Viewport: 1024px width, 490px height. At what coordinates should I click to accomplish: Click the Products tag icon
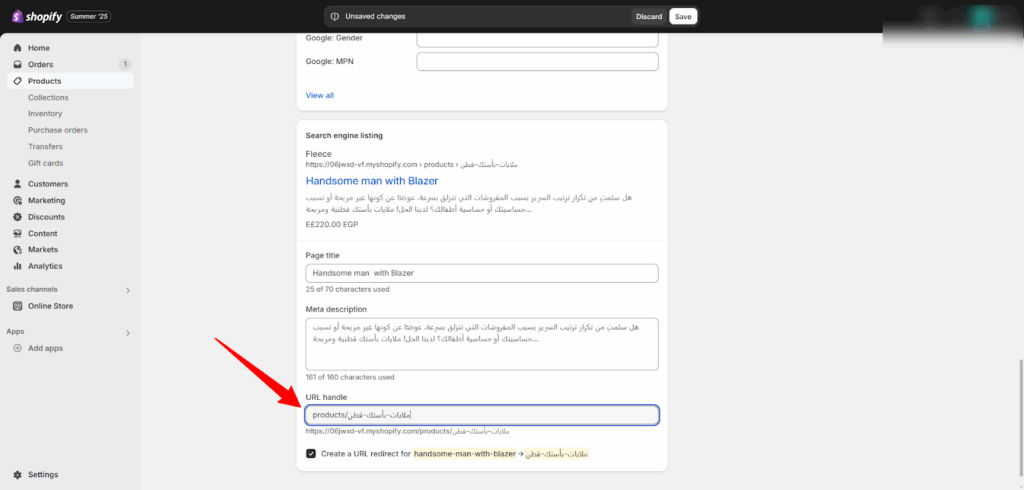(x=18, y=81)
